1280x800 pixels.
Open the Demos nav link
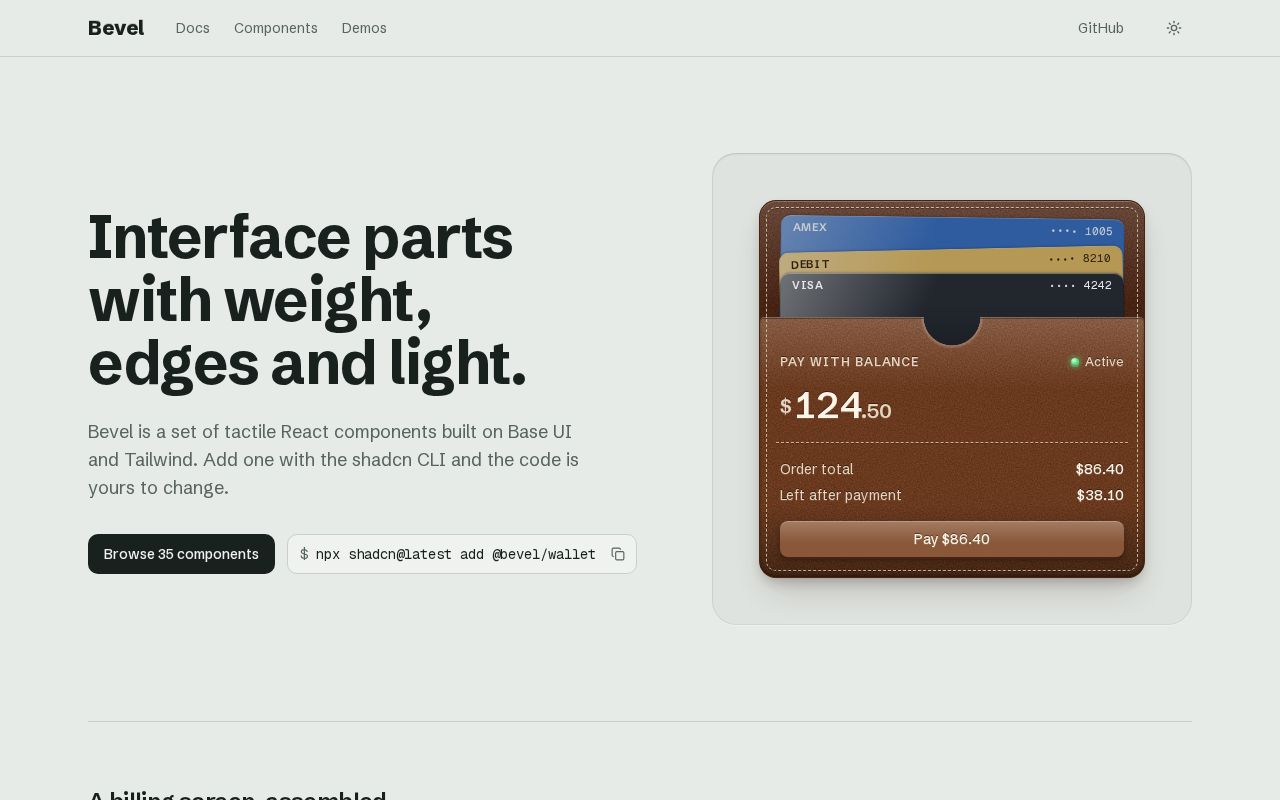(x=364, y=28)
